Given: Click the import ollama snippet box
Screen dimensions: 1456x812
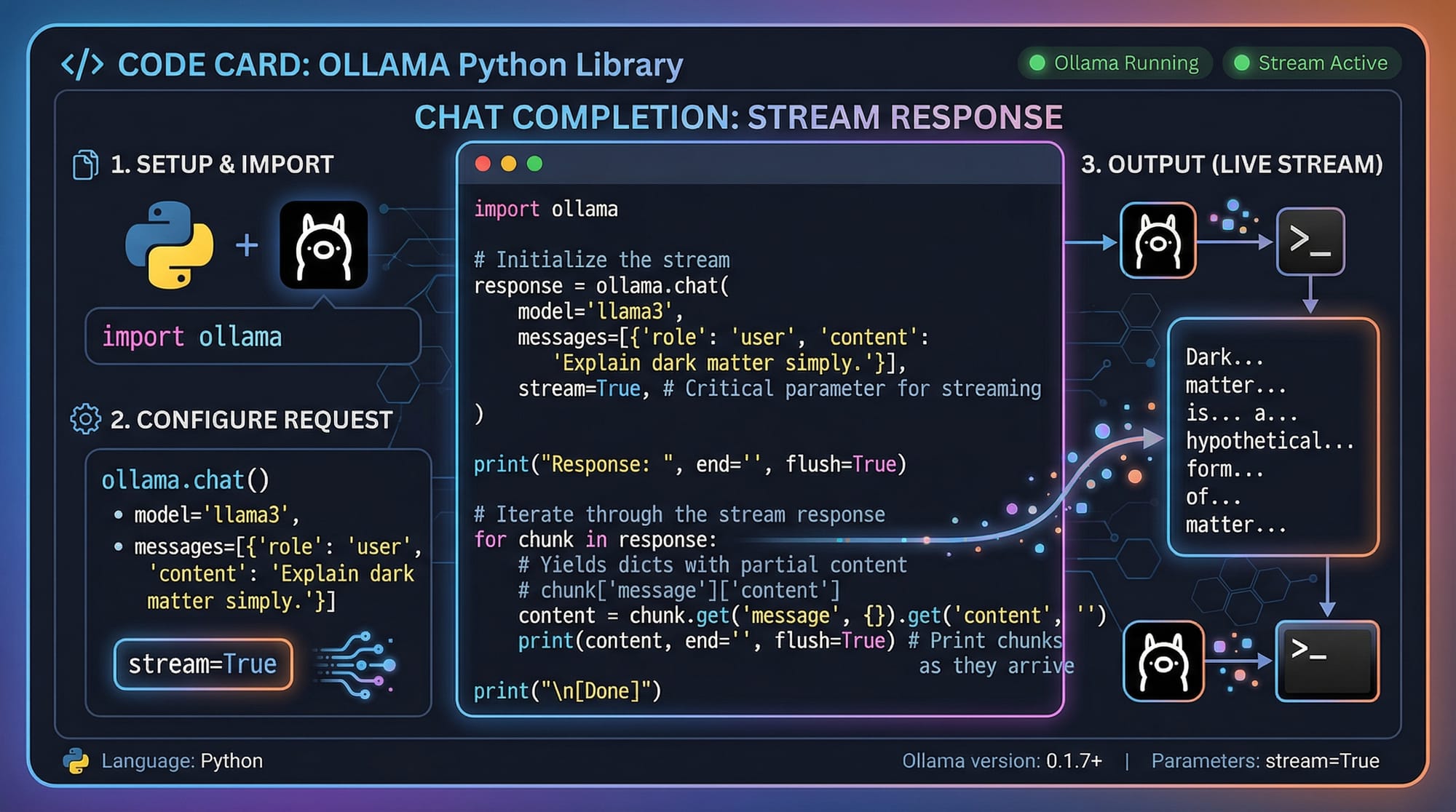Looking at the screenshot, I should [253, 337].
